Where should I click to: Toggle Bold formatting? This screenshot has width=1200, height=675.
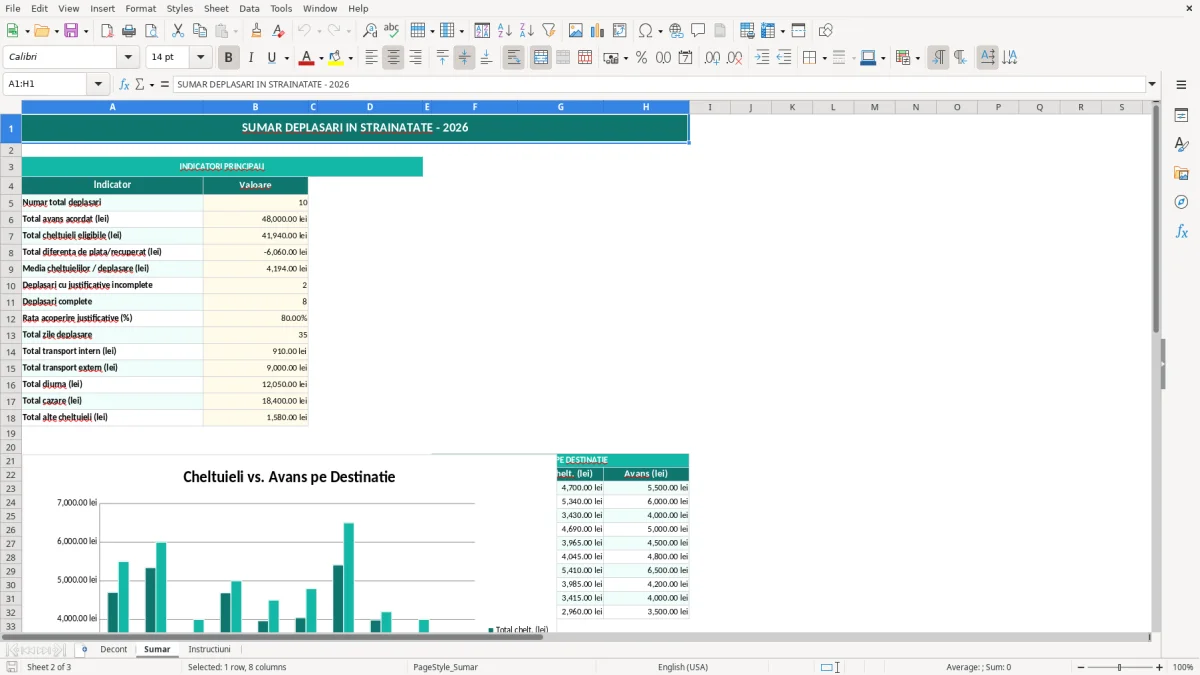229,58
